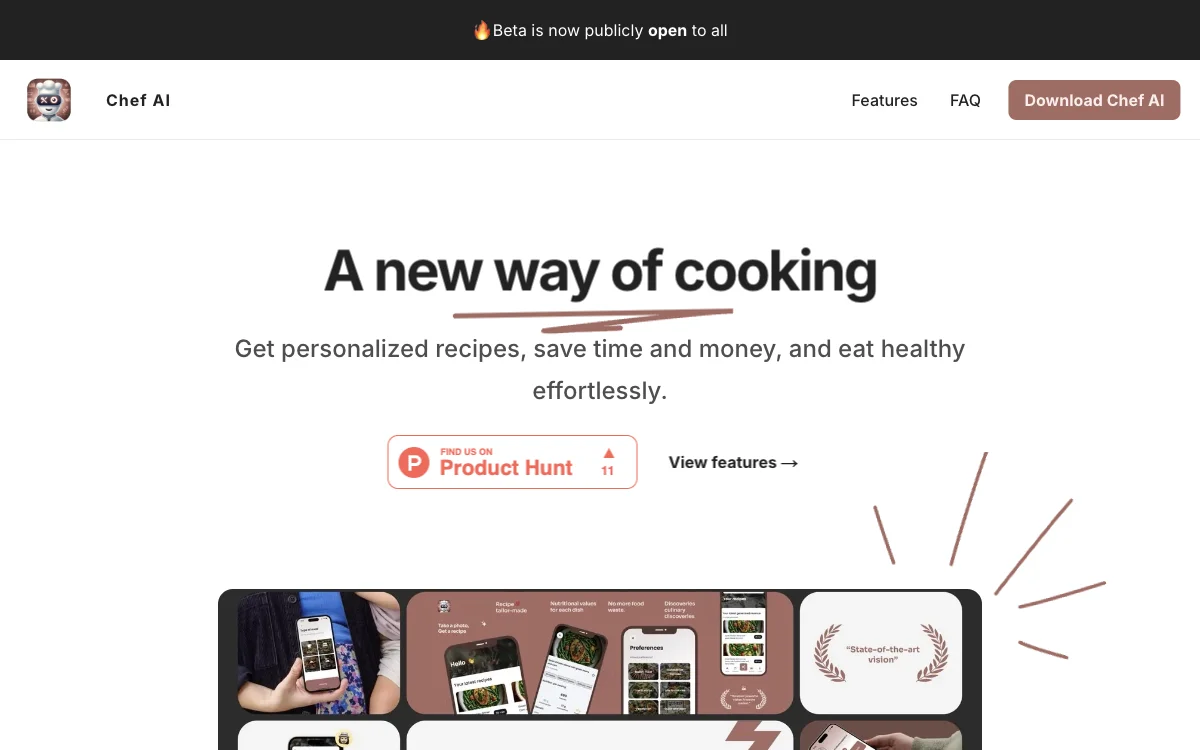
Task: Follow the View features link
Action: [x=733, y=462]
